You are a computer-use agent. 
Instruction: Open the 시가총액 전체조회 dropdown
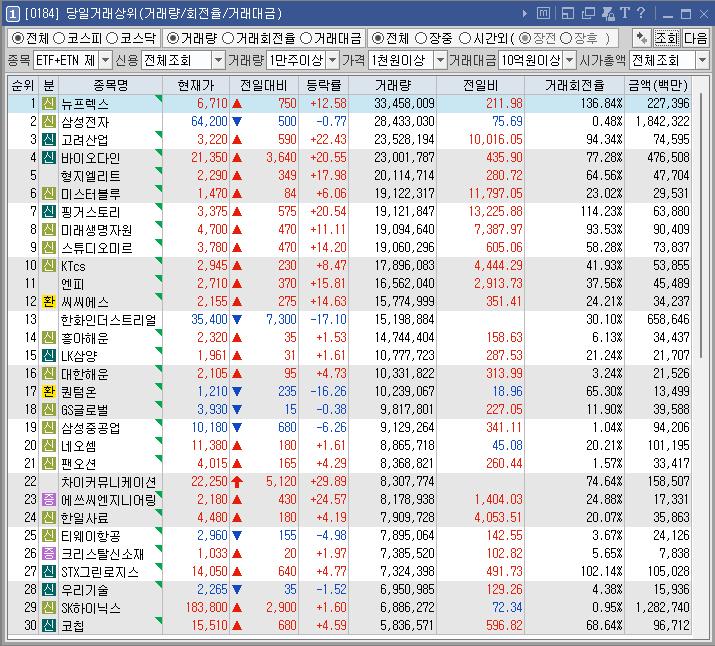tap(702, 60)
